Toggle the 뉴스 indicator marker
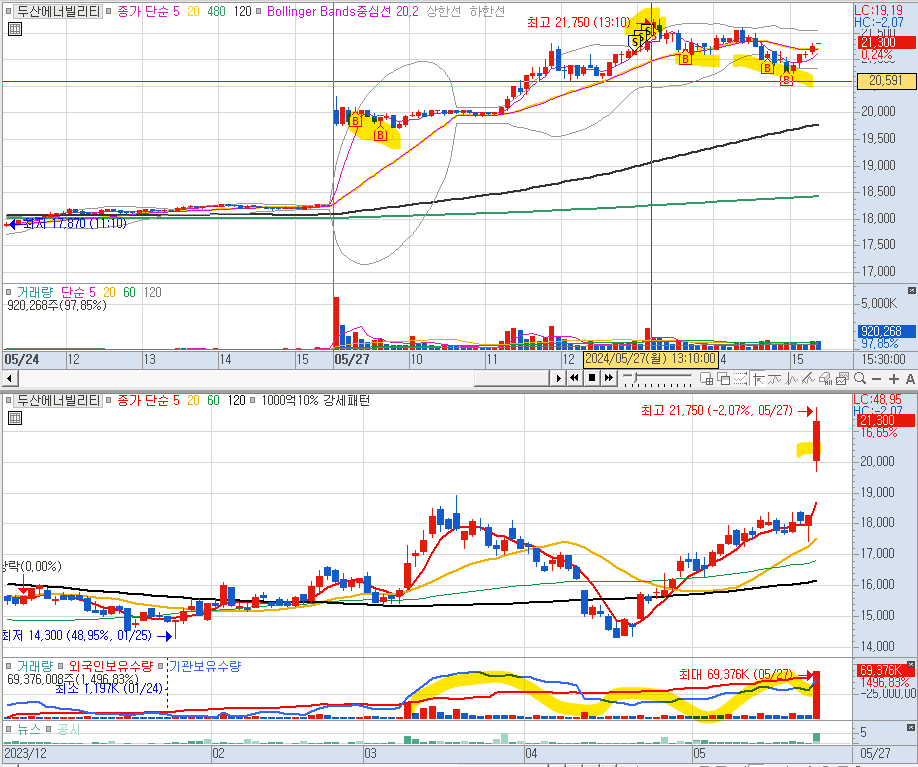Image resolution: width=918 pixels, height=767 pixels. 9,729
